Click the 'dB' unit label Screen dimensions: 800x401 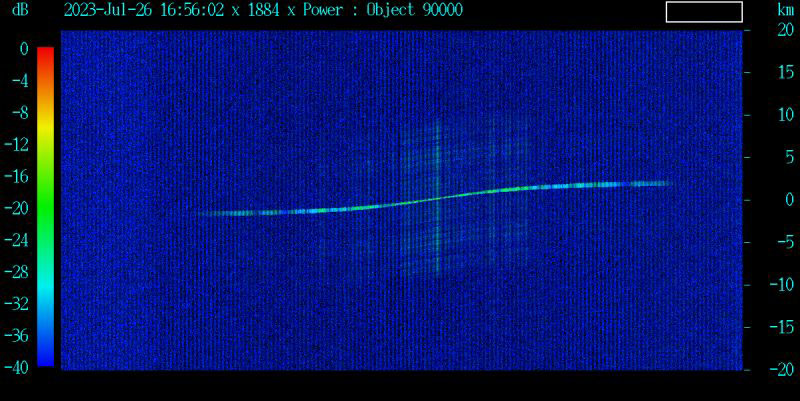tap(20, 9)
